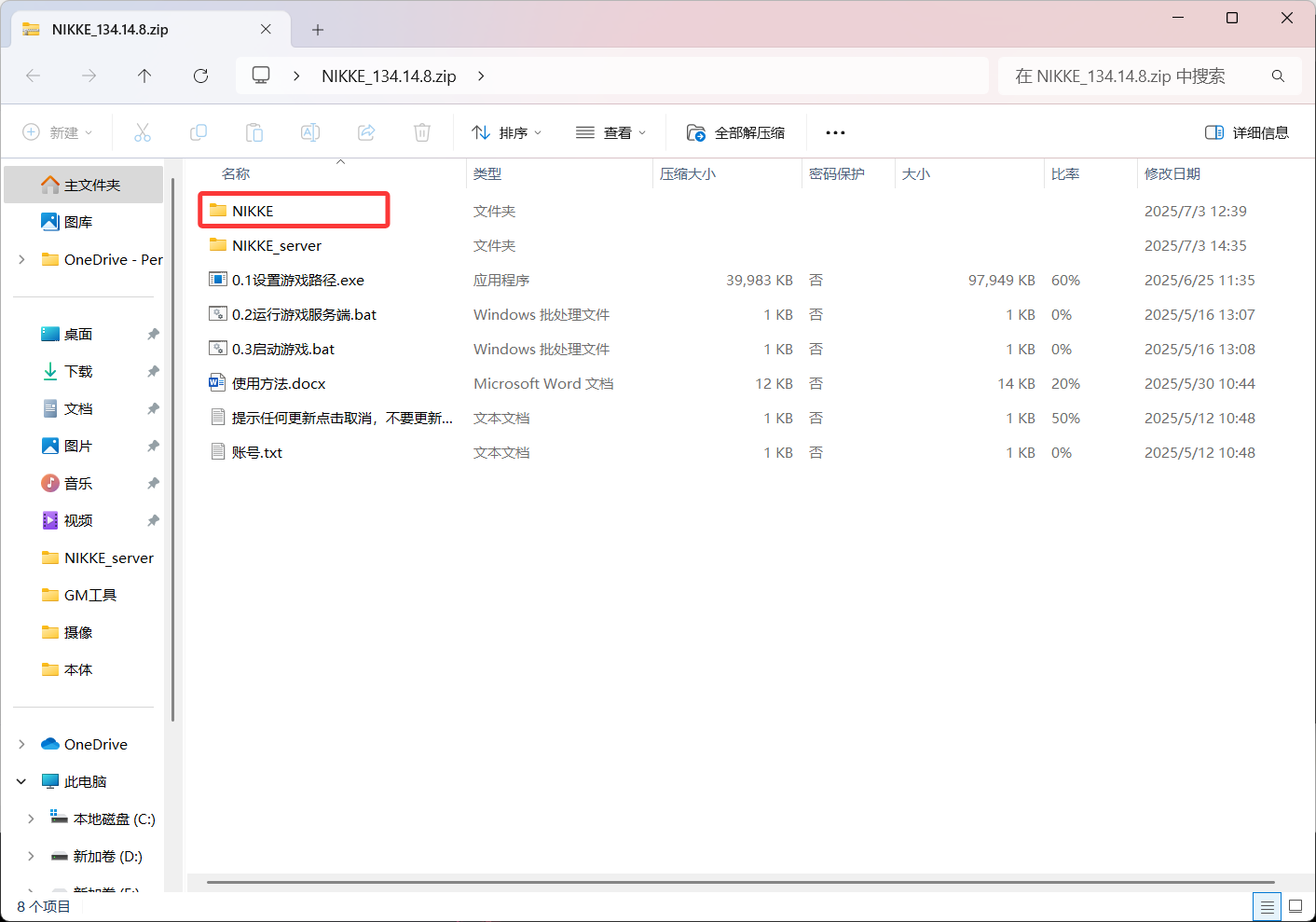Open the 新建 dropdown menu
Screen dimensions: 1316x922
(x=58, y=132)
